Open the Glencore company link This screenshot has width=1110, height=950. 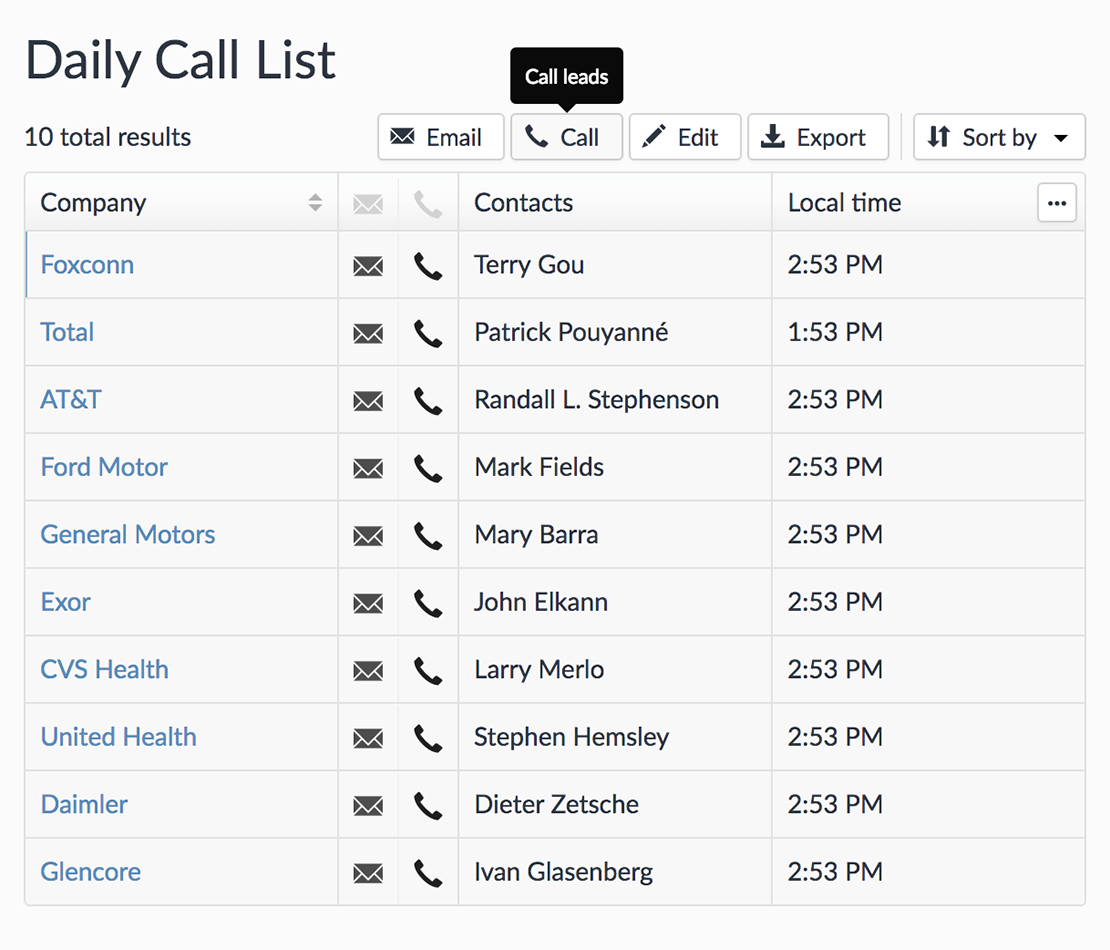pyautogui.click(x=91, y=872)
